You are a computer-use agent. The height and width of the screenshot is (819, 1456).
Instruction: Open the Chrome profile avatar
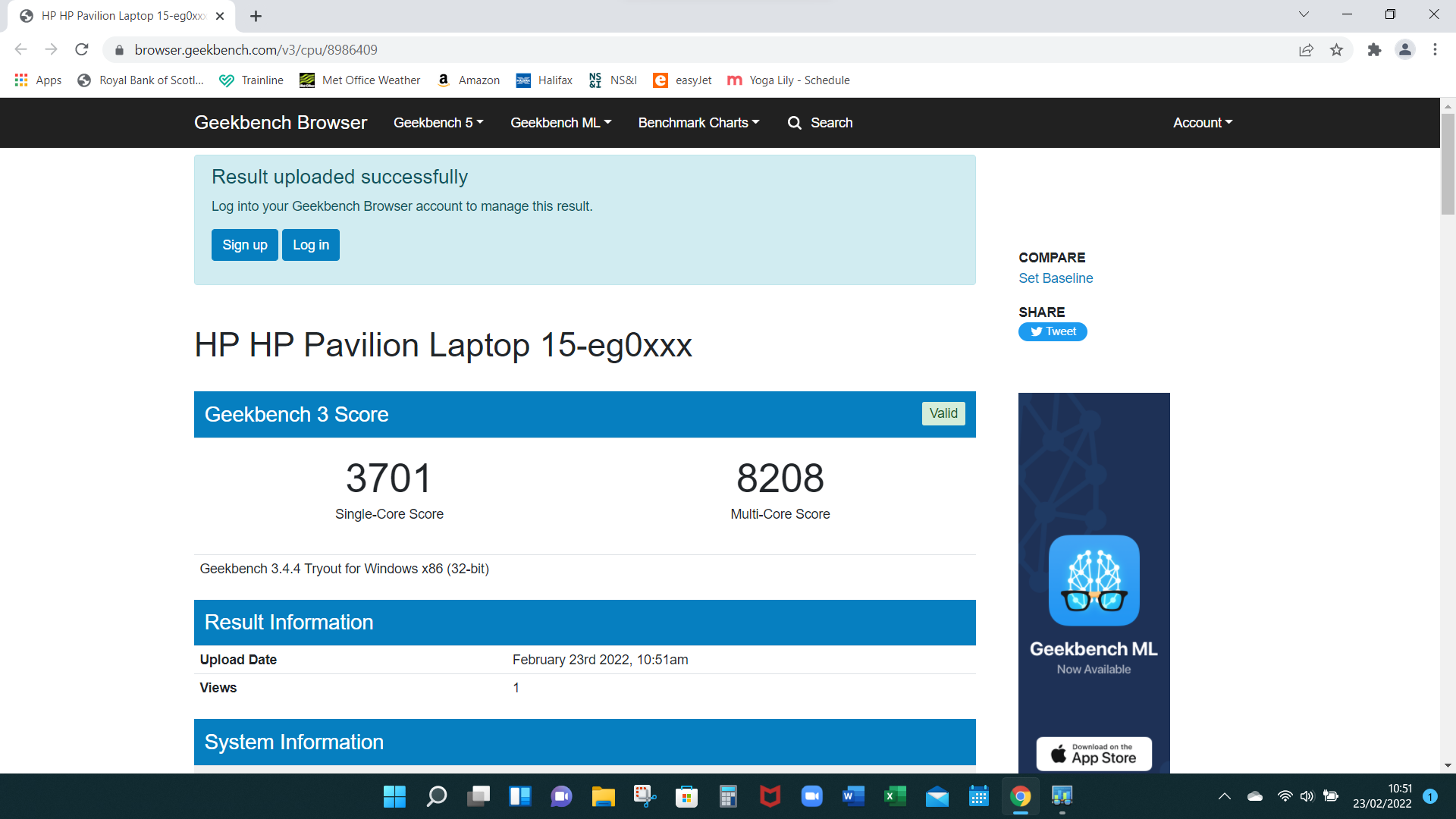[1405, 50]
